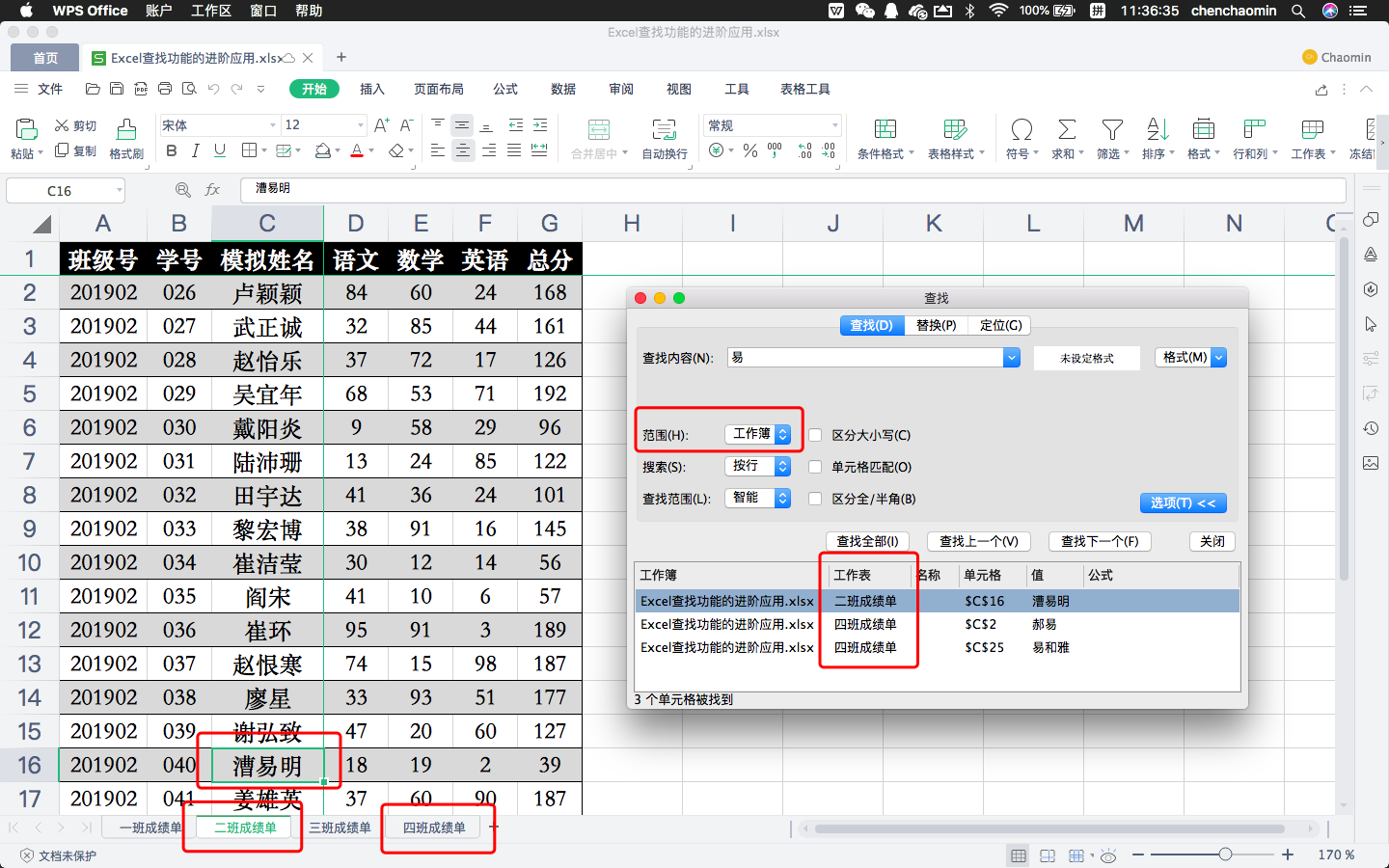Open print preview icon
Screen dimensions: 1389x868
click(189, 89)
